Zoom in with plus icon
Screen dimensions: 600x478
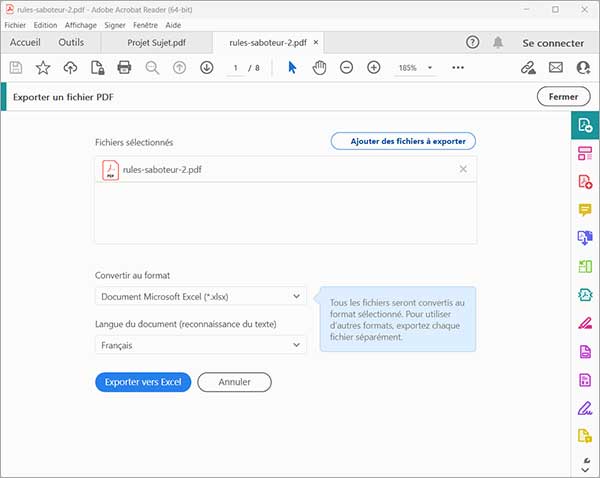373,68
